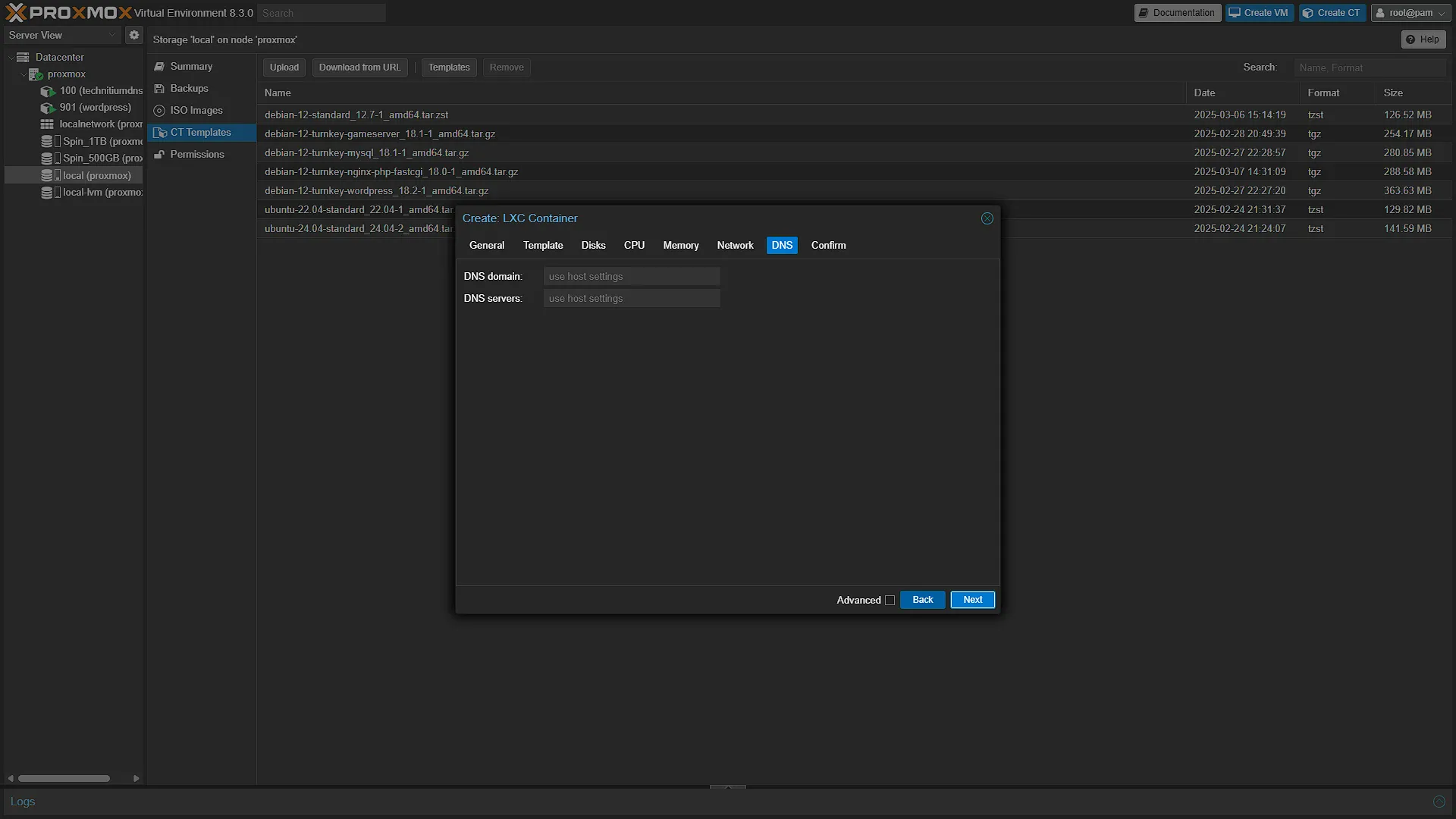Viewport: 1456px width, 819px height.
Task: Click the Logs panel refresh icon
Action: [1439, 802]
